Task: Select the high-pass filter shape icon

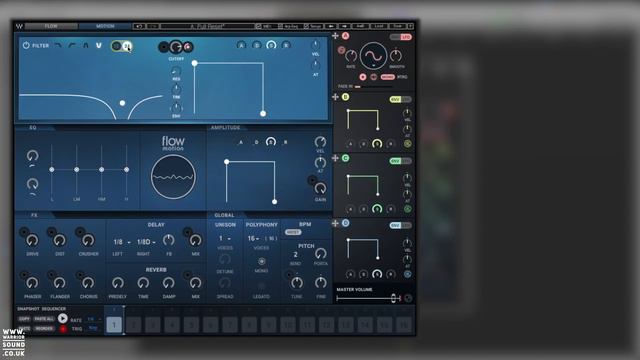Action: (x=72, y=45)
